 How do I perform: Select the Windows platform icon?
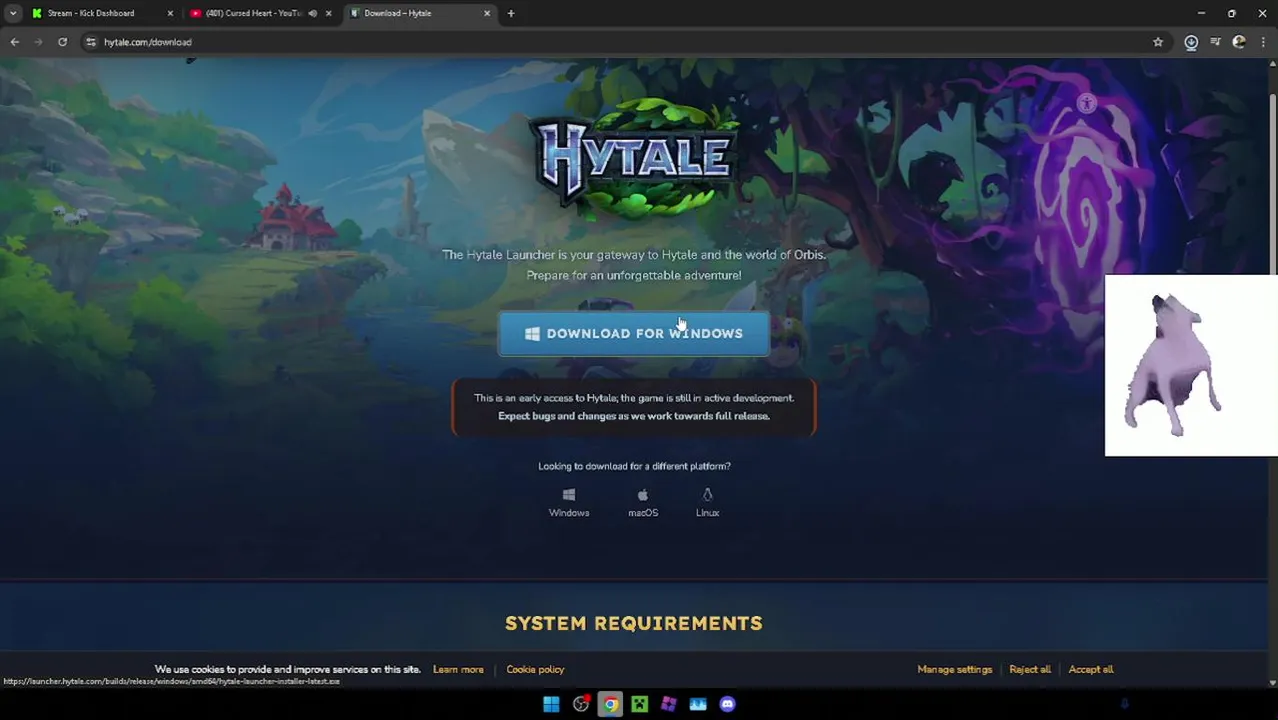[569, 502]
